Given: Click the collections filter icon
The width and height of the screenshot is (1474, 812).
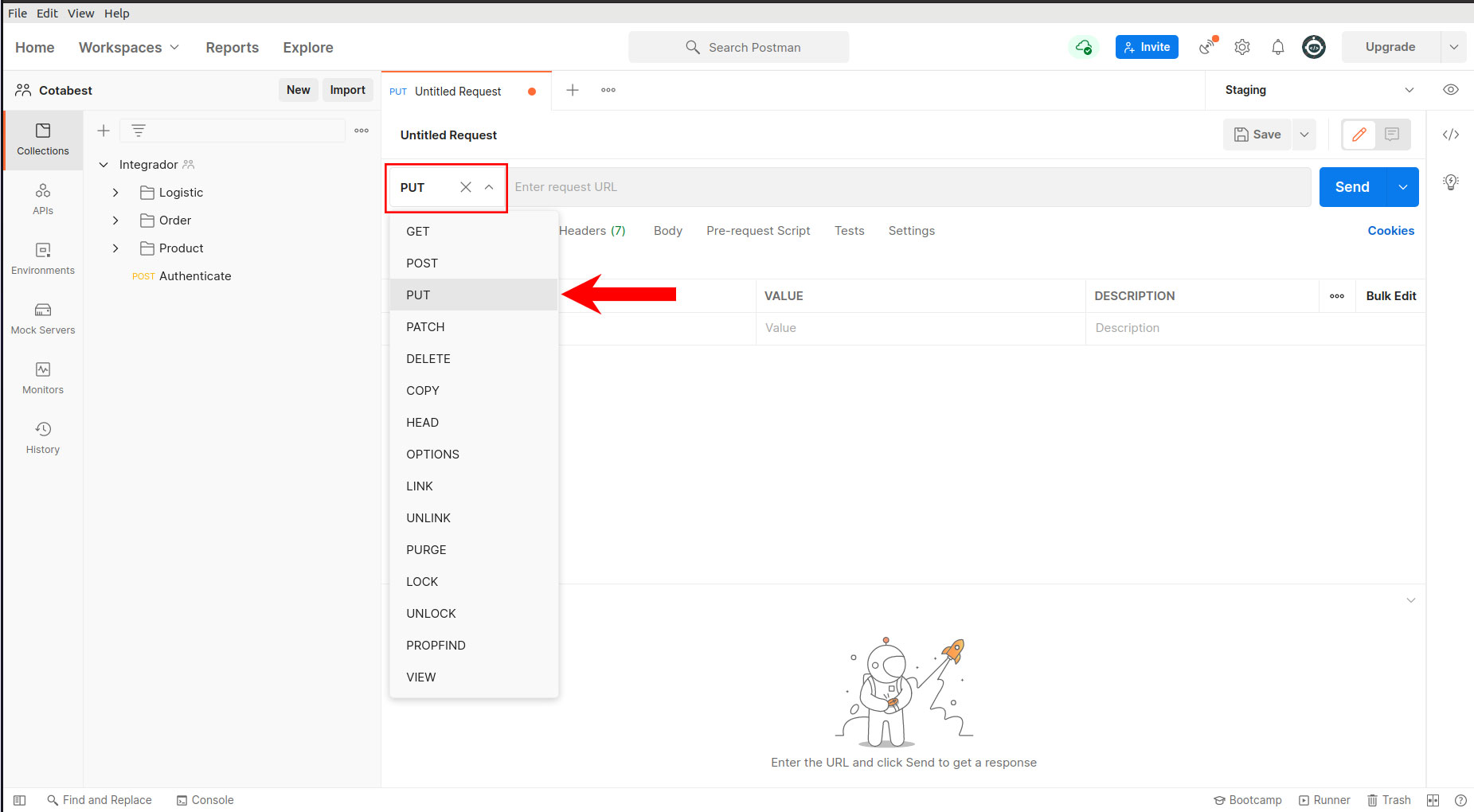Looking at the screenshot, I should (139, 131).
